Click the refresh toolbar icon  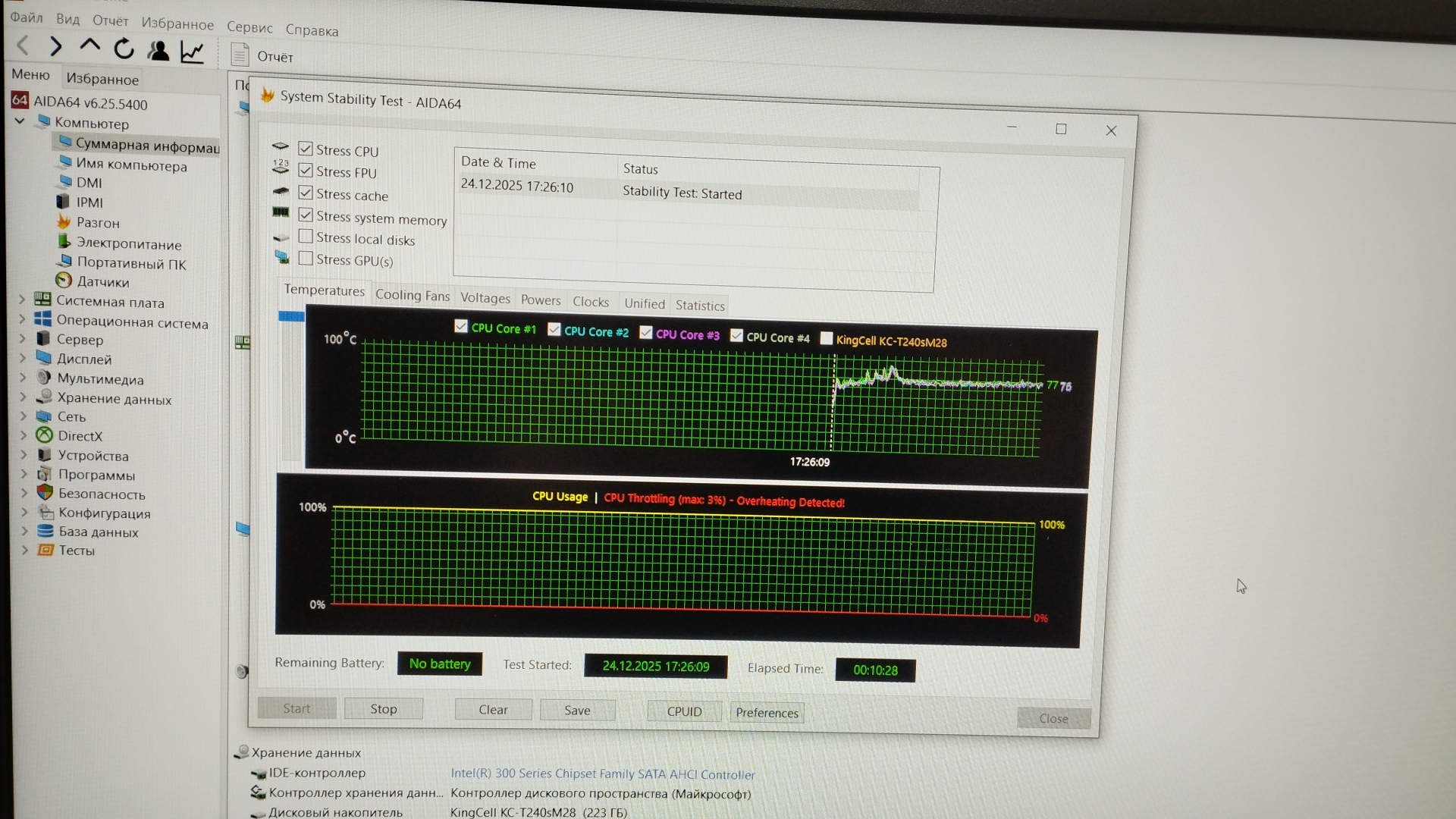pyautogui.click(x=124, y=49)
